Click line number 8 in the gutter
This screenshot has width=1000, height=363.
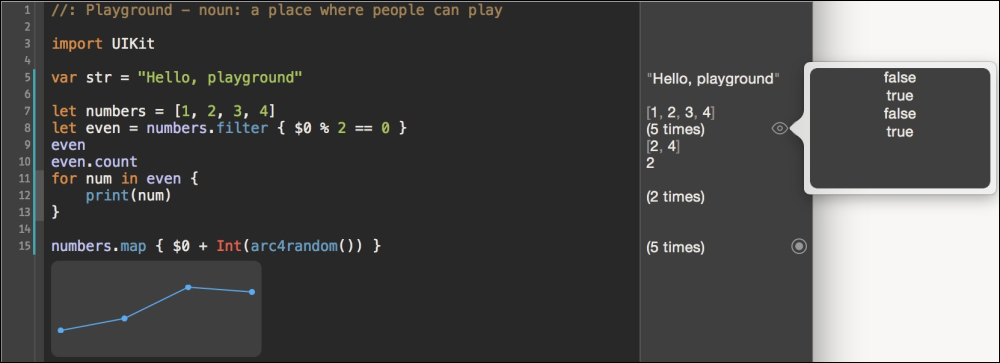pos(27,128)
